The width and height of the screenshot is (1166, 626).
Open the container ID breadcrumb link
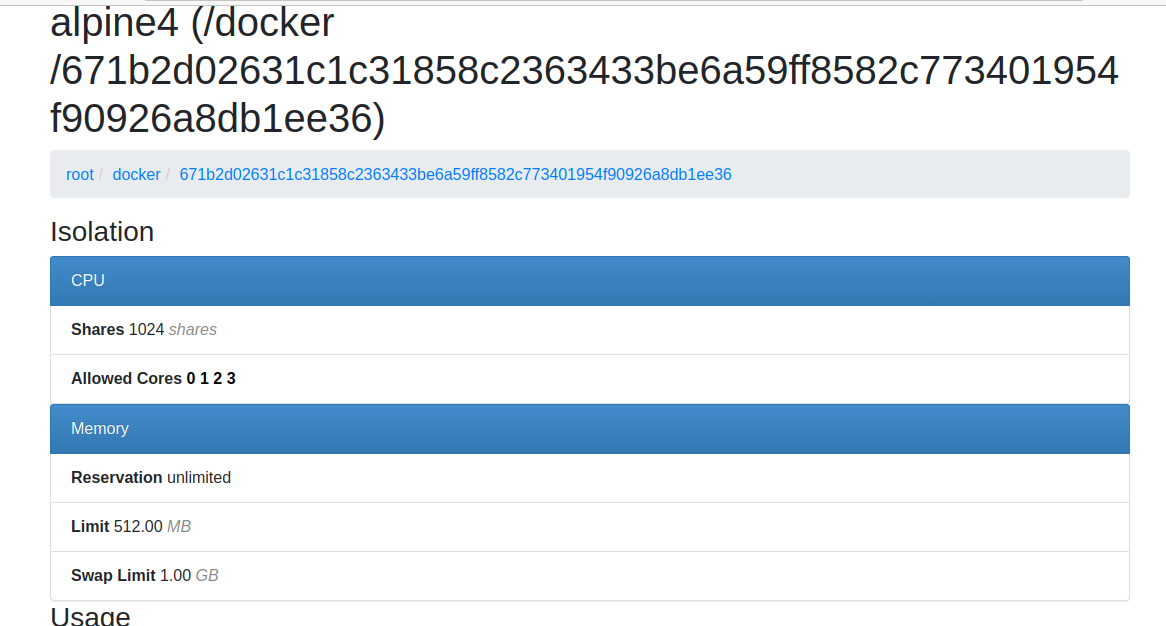point(455,174)
